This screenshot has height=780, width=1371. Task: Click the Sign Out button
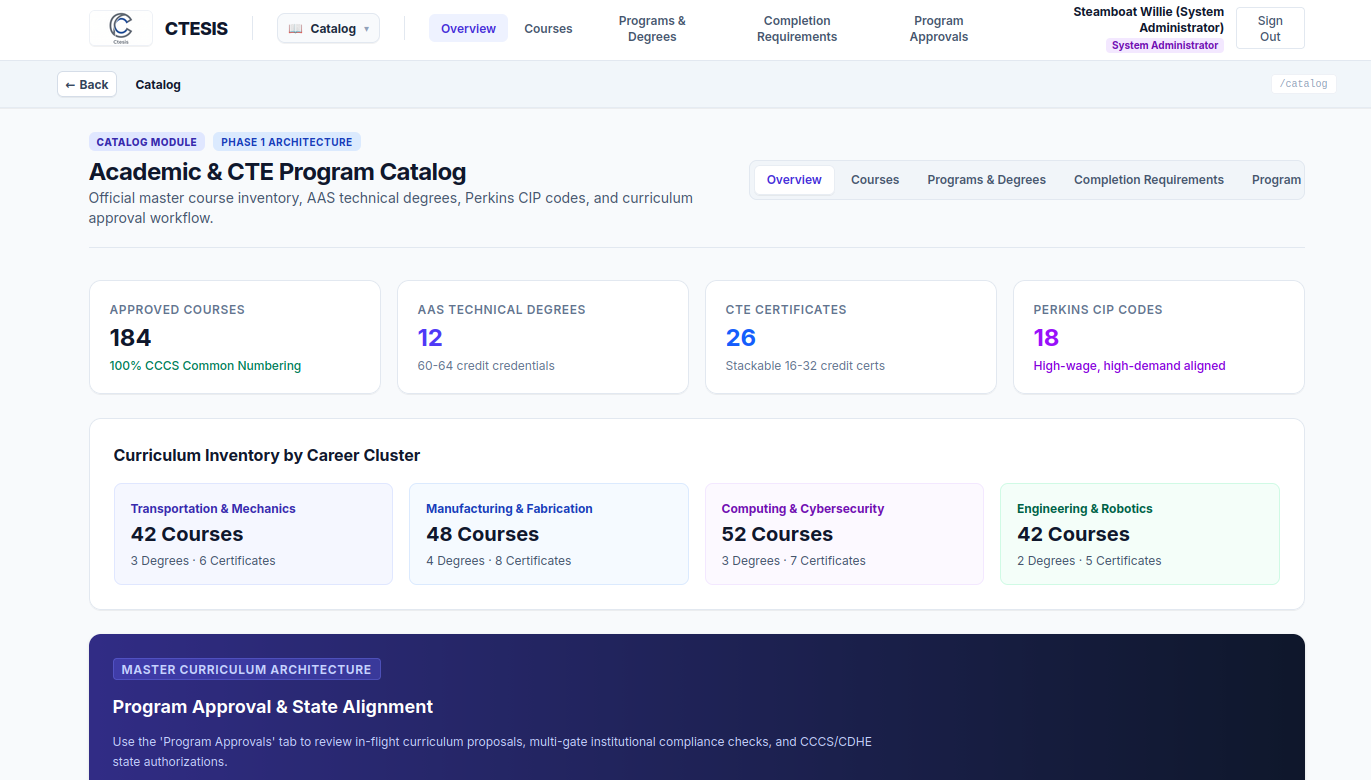click(x=1270, y=28)
